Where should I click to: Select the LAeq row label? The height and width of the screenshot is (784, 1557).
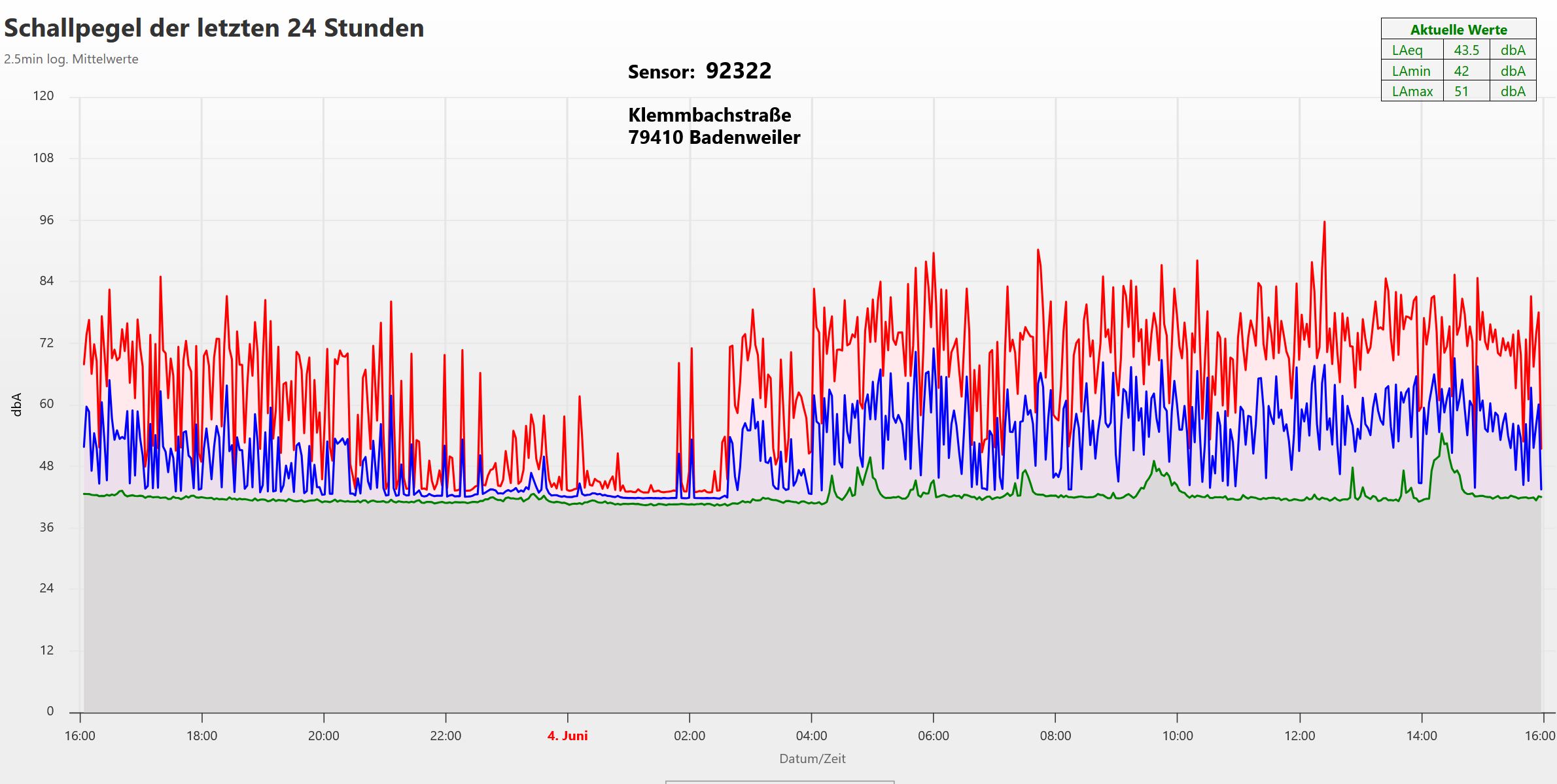click(1407, 50)
